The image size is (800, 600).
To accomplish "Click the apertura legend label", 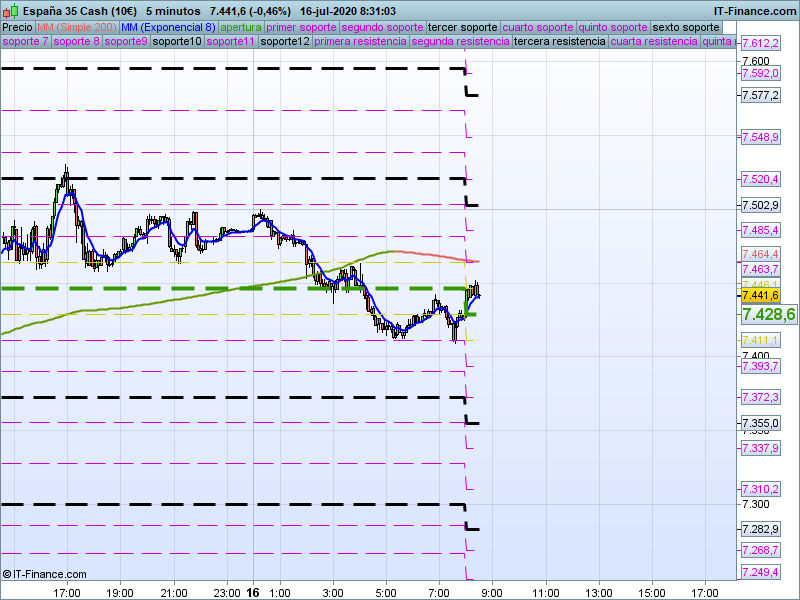I will pyautogui.click(x=241, y=27).
